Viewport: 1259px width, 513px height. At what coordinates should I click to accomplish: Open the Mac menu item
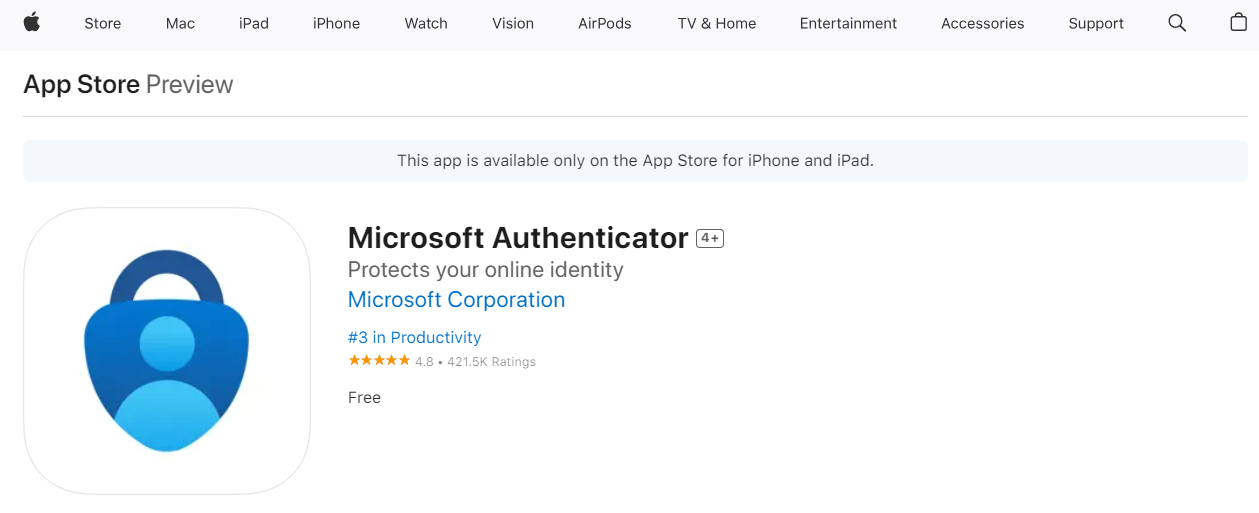tap(180, 23)
